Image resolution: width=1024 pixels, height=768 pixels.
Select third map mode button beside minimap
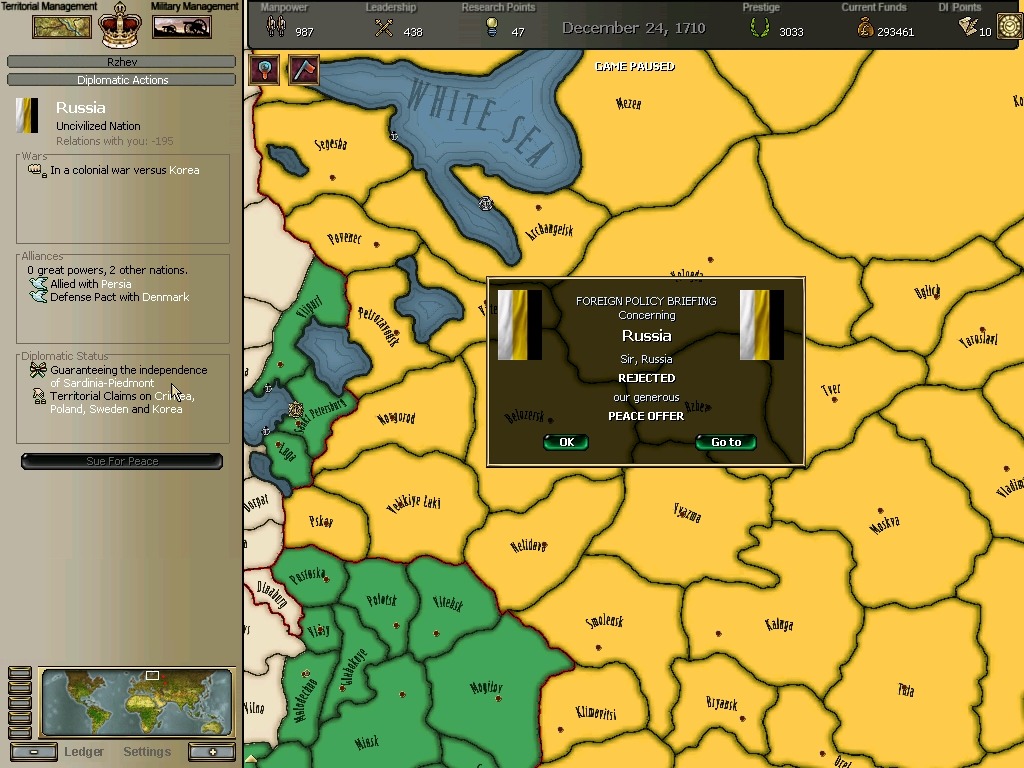point(20,703)
